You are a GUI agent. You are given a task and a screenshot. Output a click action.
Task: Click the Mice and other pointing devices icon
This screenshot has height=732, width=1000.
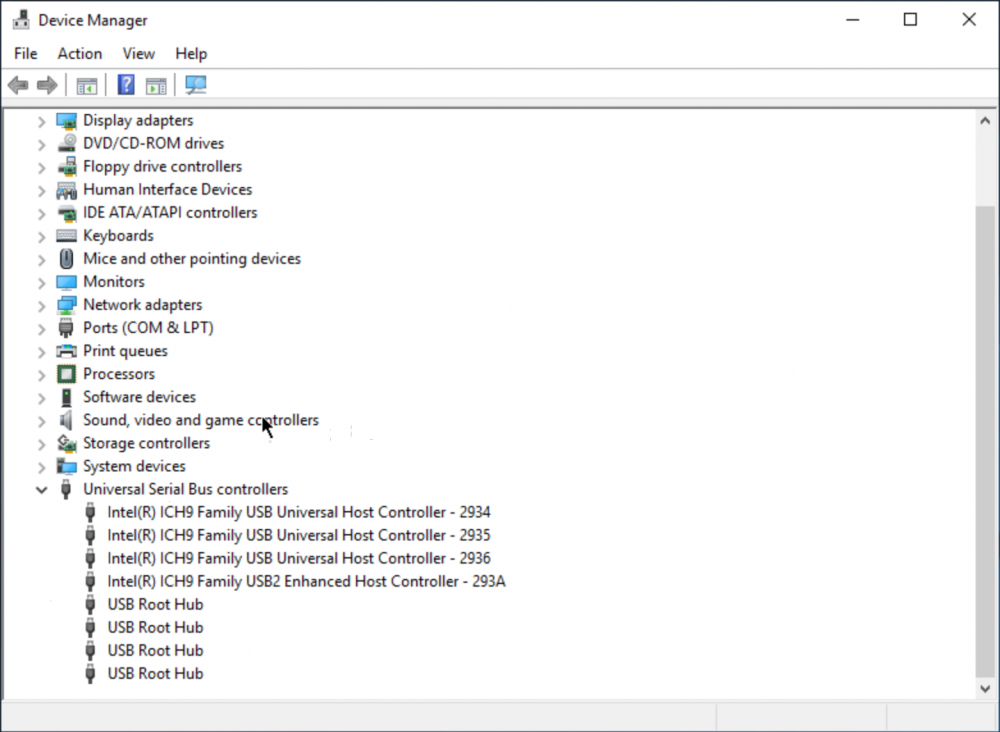click(66, 259)
